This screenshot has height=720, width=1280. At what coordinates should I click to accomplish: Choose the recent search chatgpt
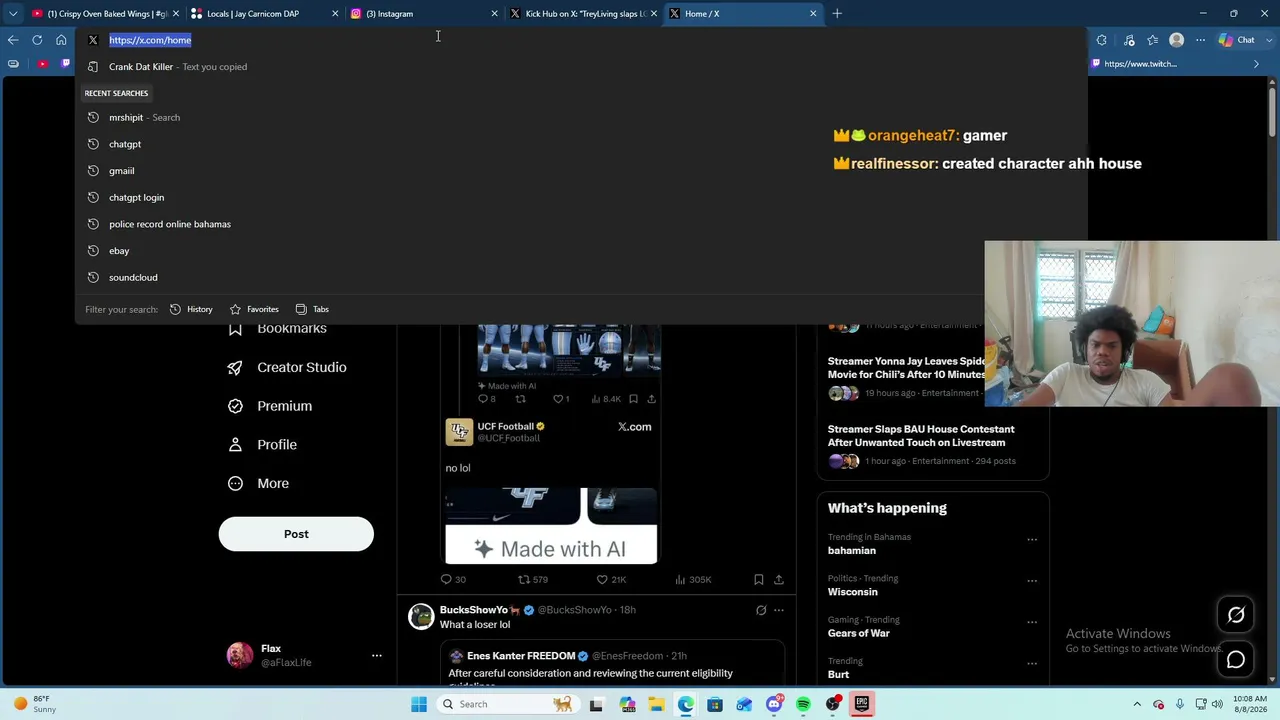[x=580, y=144]
